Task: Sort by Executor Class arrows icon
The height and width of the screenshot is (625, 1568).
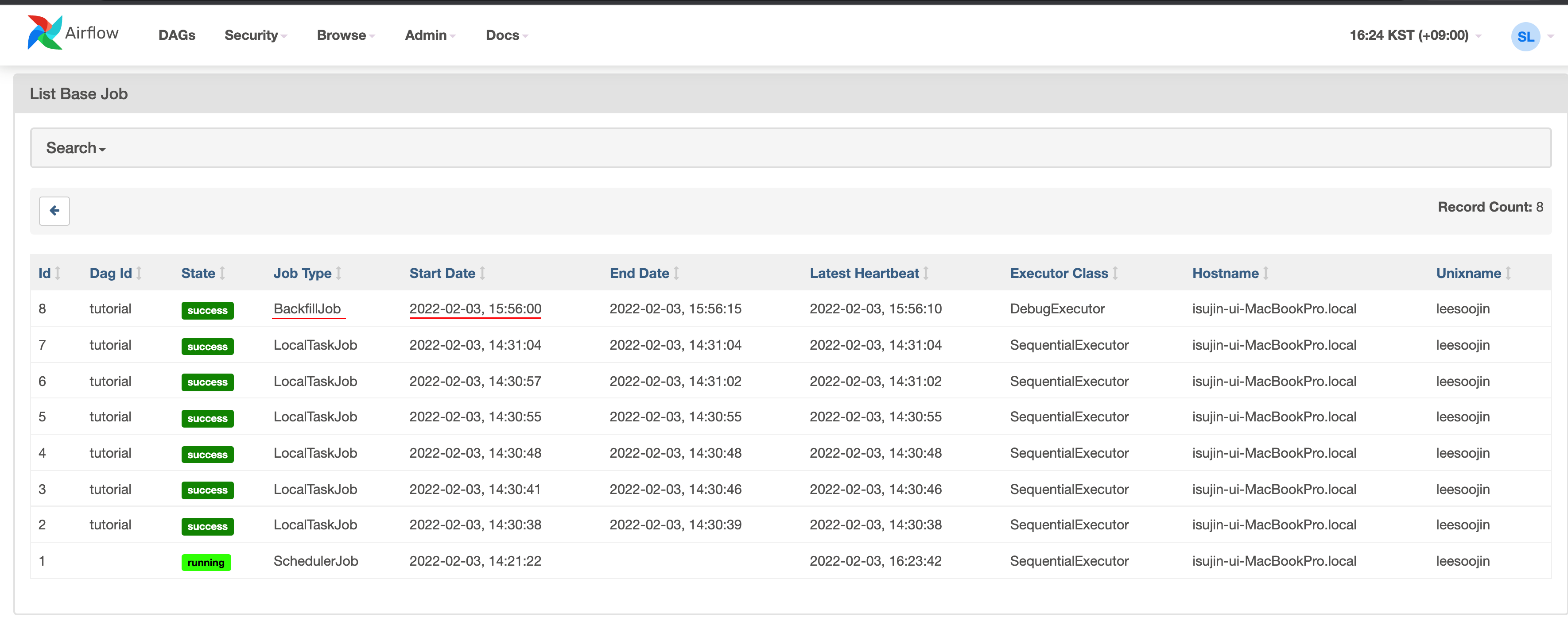Action: (1115, 273)
